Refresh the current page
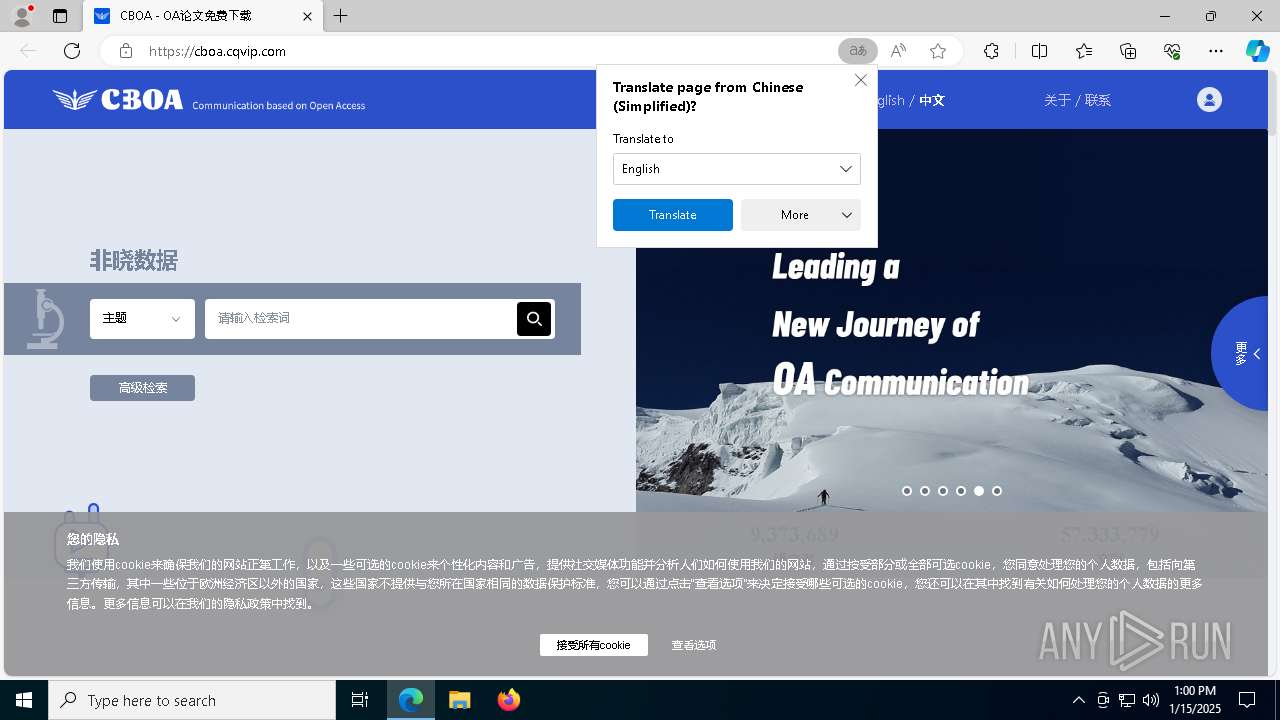The width and height of the screenshot is (1280, 720). (72, 51)
